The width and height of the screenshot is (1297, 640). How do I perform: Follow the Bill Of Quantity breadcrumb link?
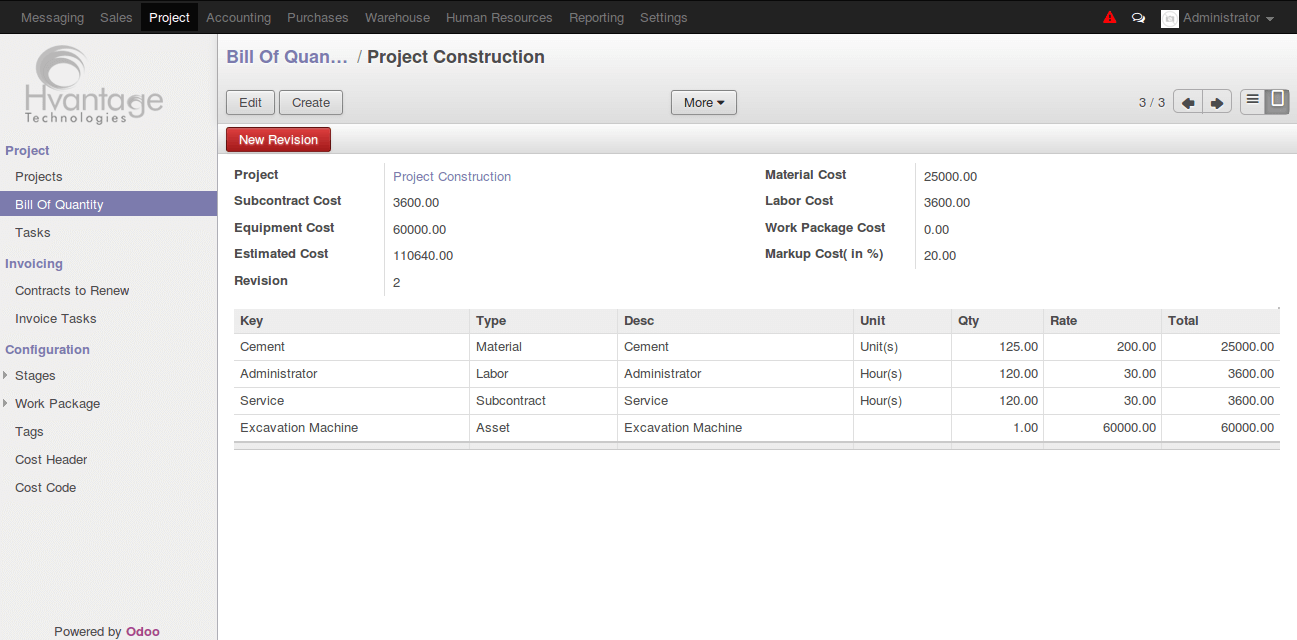click(x=287, y=57)
